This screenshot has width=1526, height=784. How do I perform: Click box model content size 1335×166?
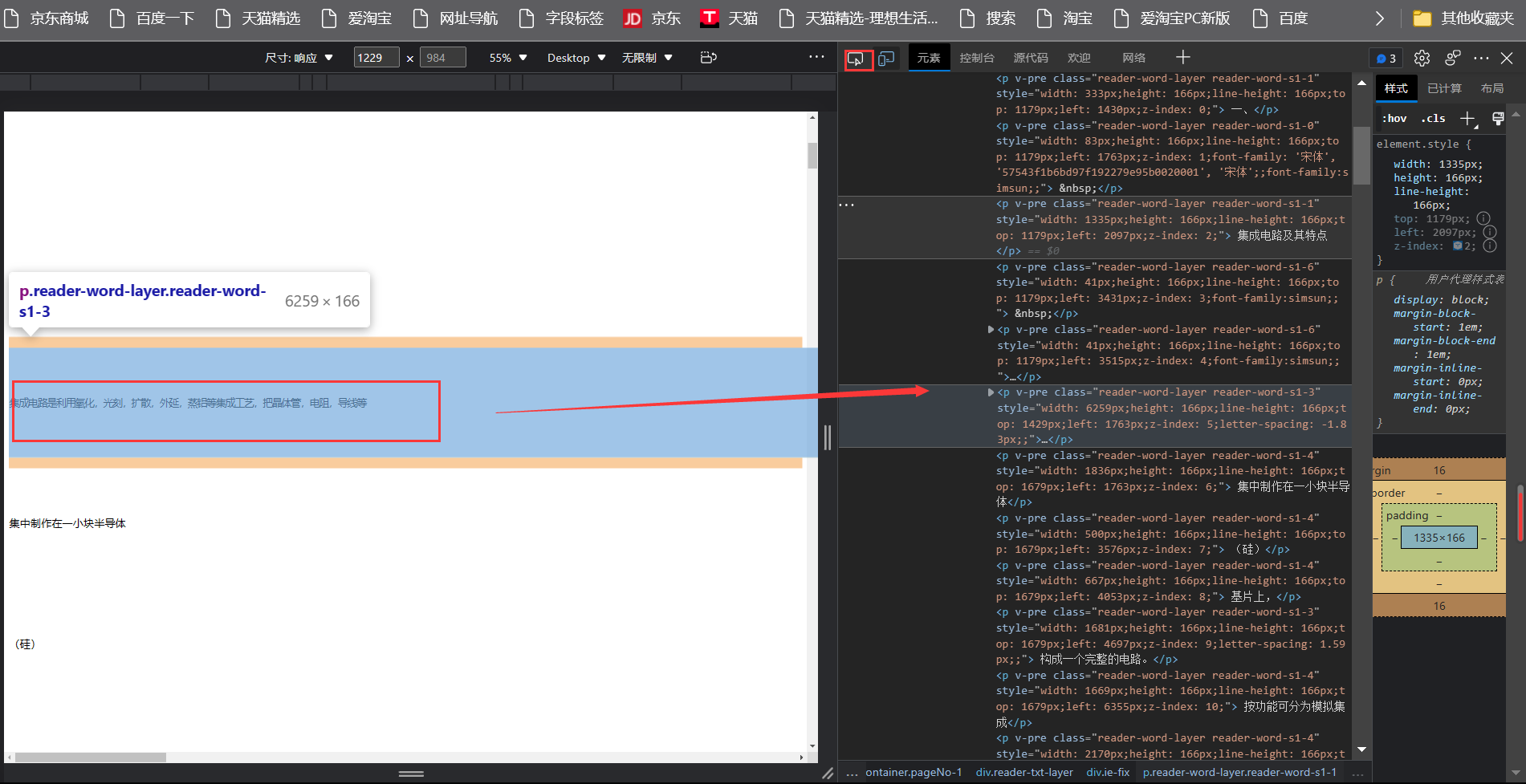(1439, 538)
